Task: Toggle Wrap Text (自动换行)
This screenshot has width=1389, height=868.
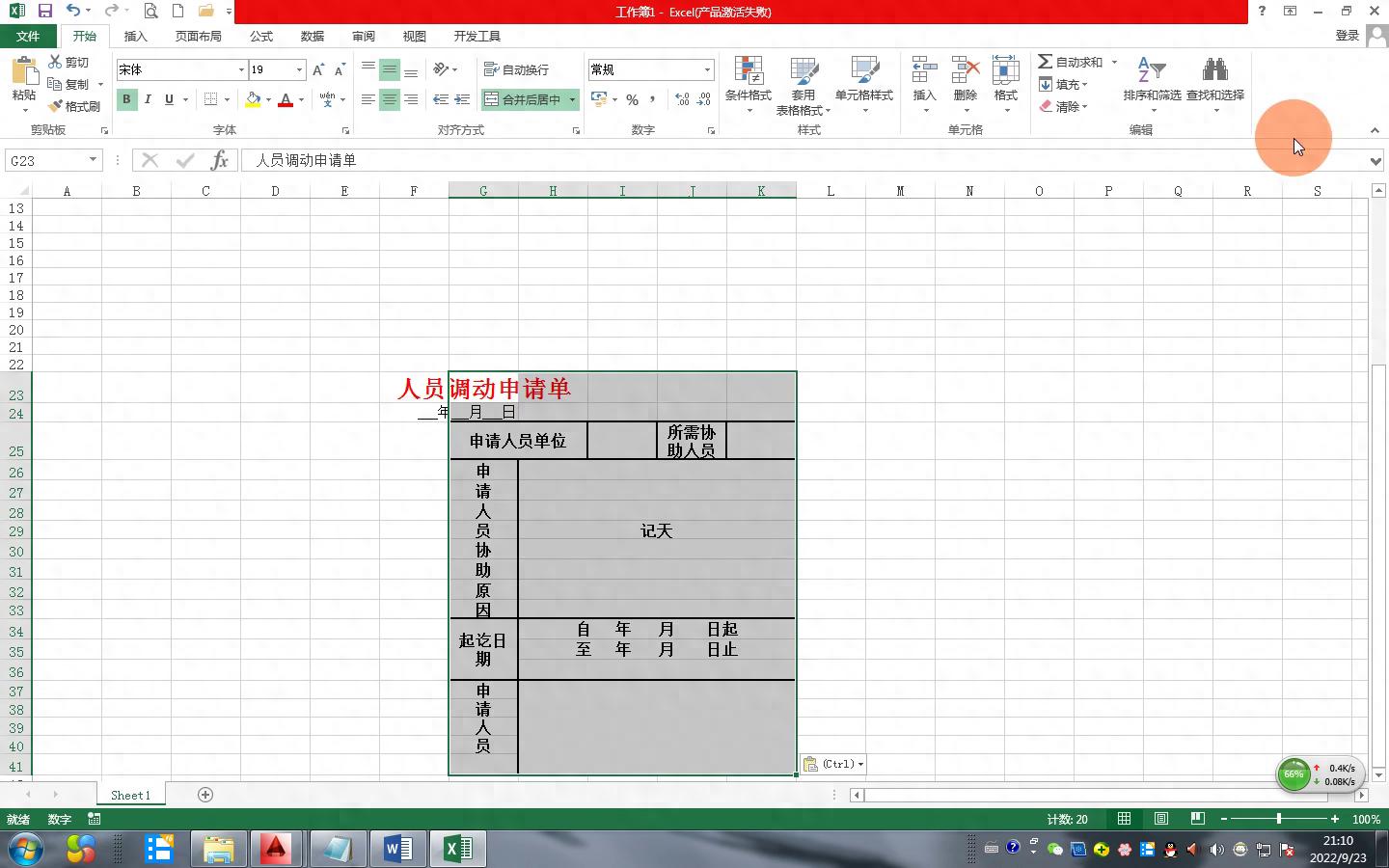Action: 516,69
